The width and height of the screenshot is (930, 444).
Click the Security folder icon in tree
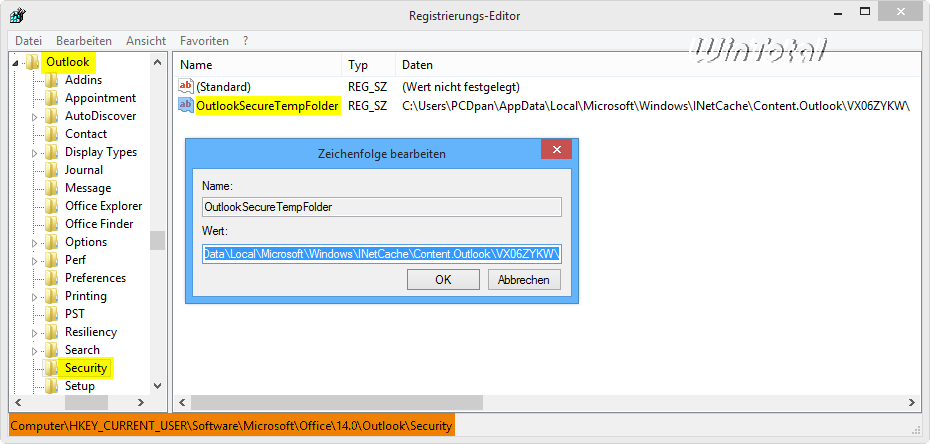tap(52, 368)
